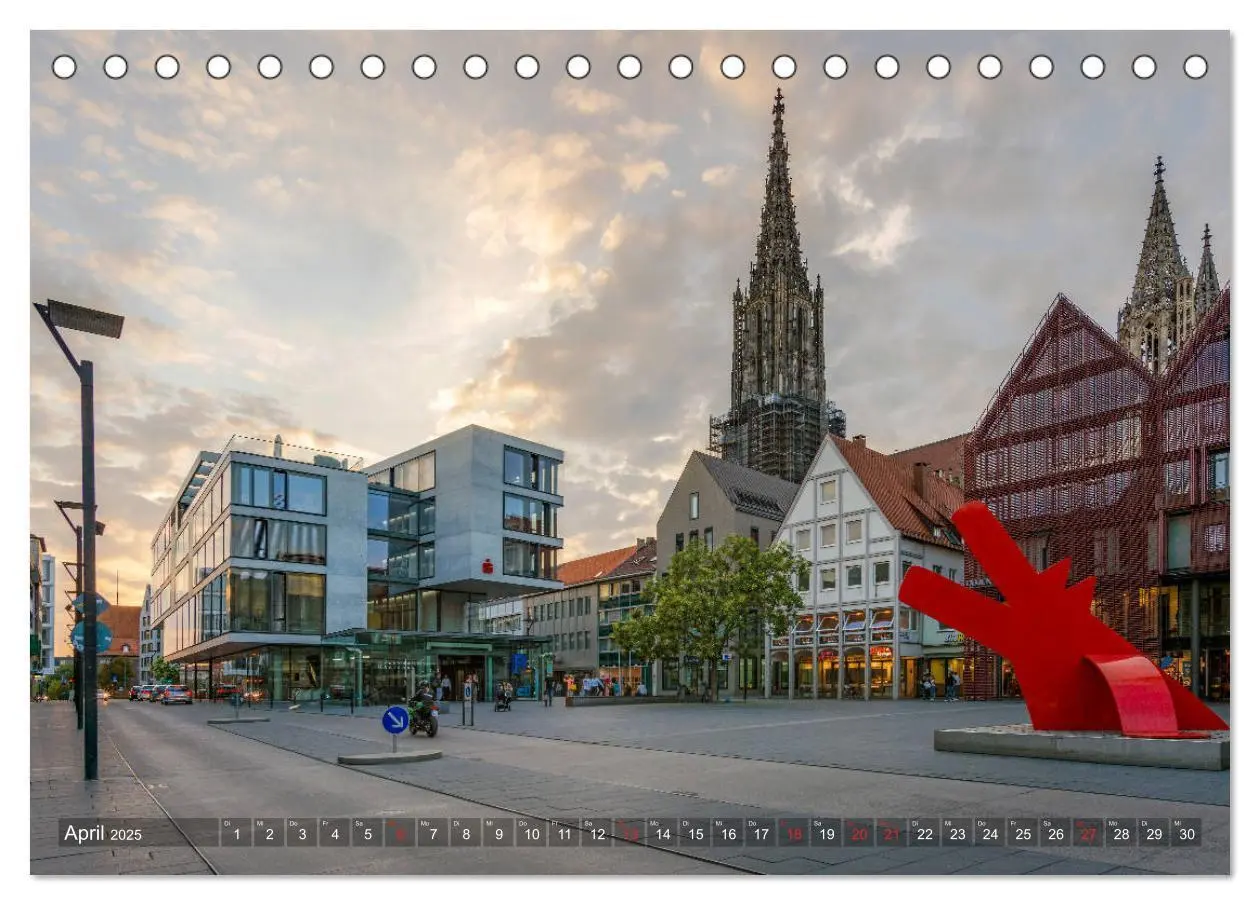The height and width of the screenshot is (905, 1260).
Task: Select day 25 in the calendar strip
Action: tap(1023, 833)
